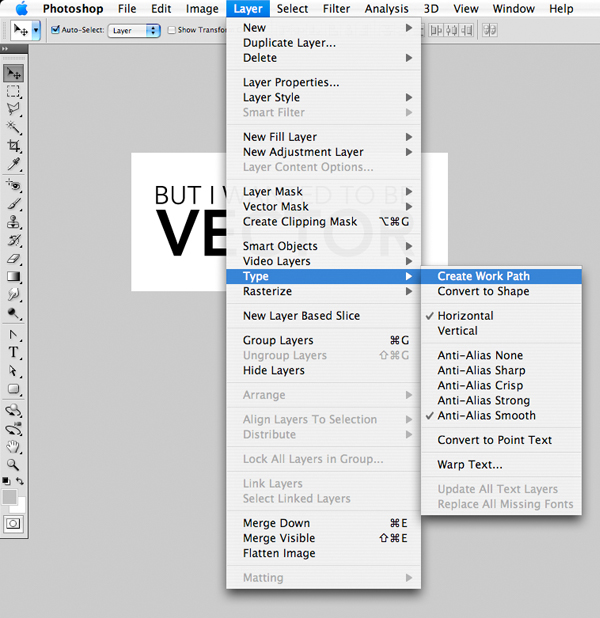This screenshot has height=618, width=600.
Task: Reset default foreground and background colors
Action: (x=6, y=481)
